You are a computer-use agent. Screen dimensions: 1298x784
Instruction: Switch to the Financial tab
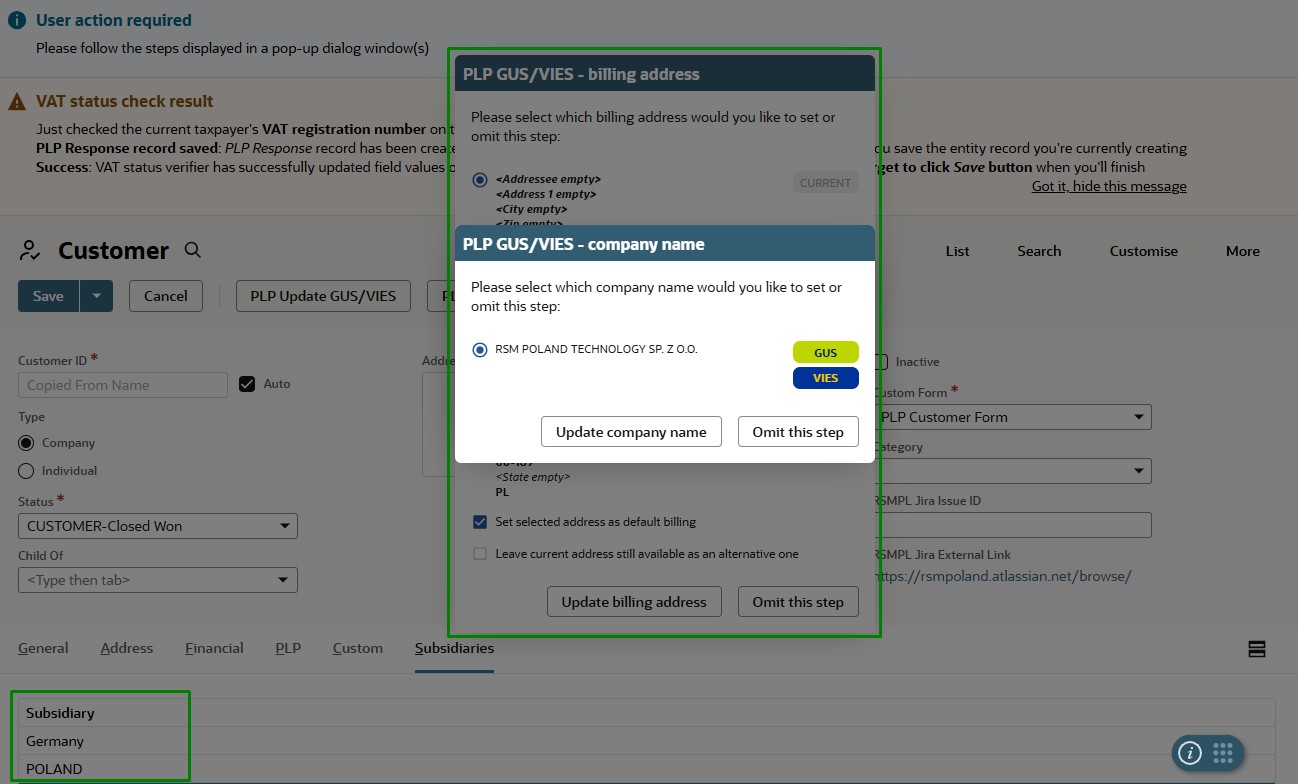(x=214, y=648)
